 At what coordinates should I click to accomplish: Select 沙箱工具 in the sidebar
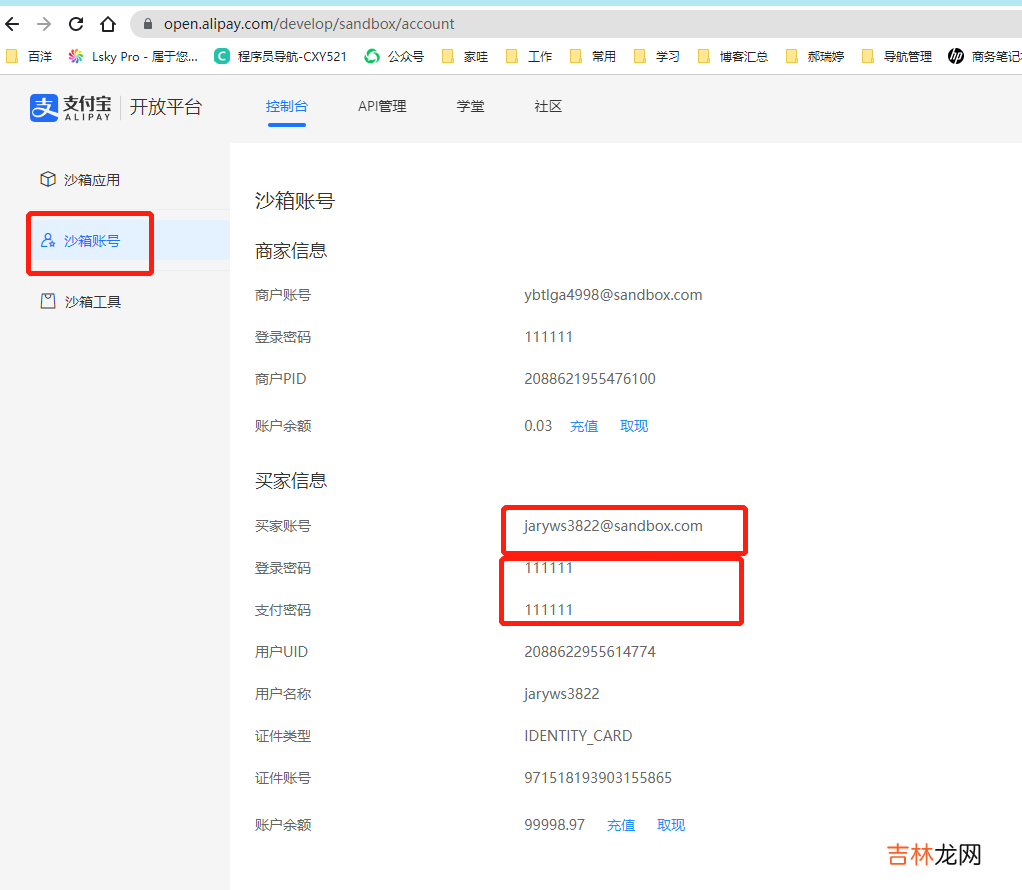92,301
